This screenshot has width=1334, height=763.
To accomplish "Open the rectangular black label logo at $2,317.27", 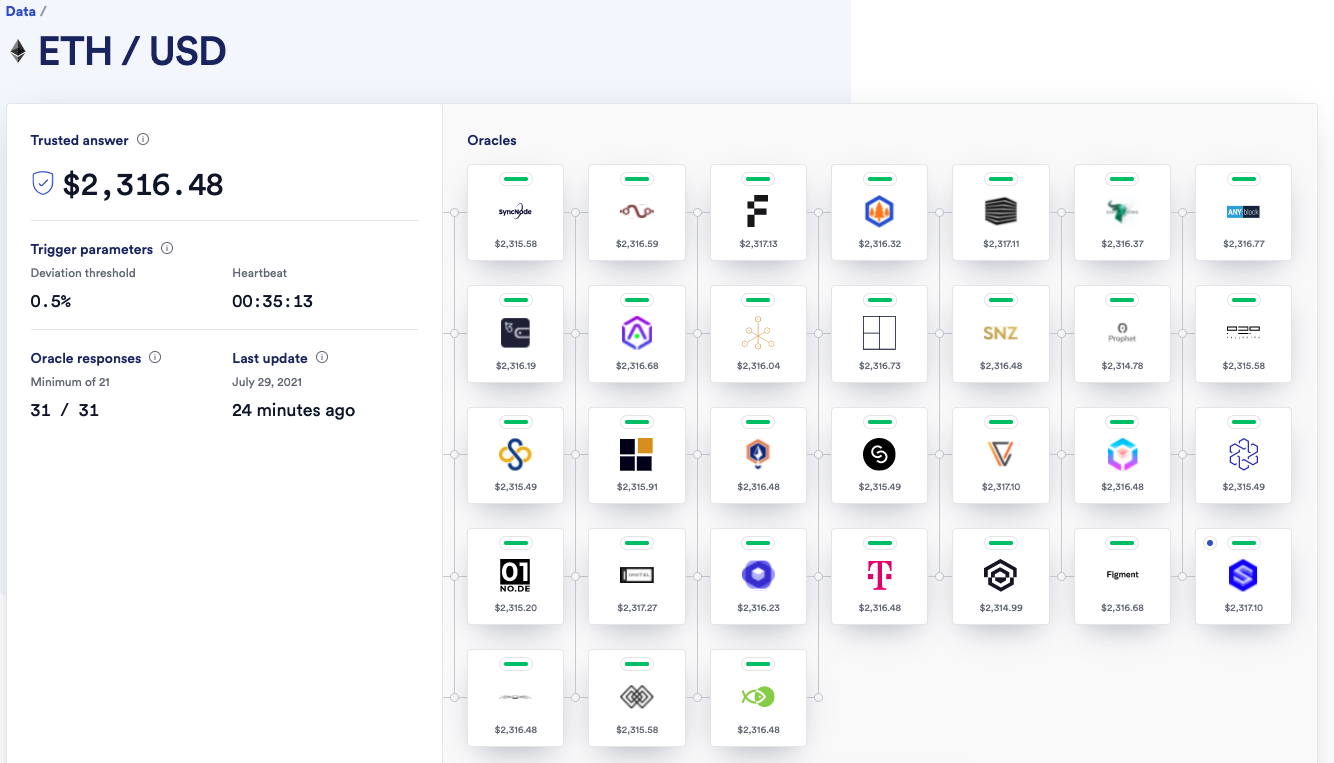I will click(637, 576).
